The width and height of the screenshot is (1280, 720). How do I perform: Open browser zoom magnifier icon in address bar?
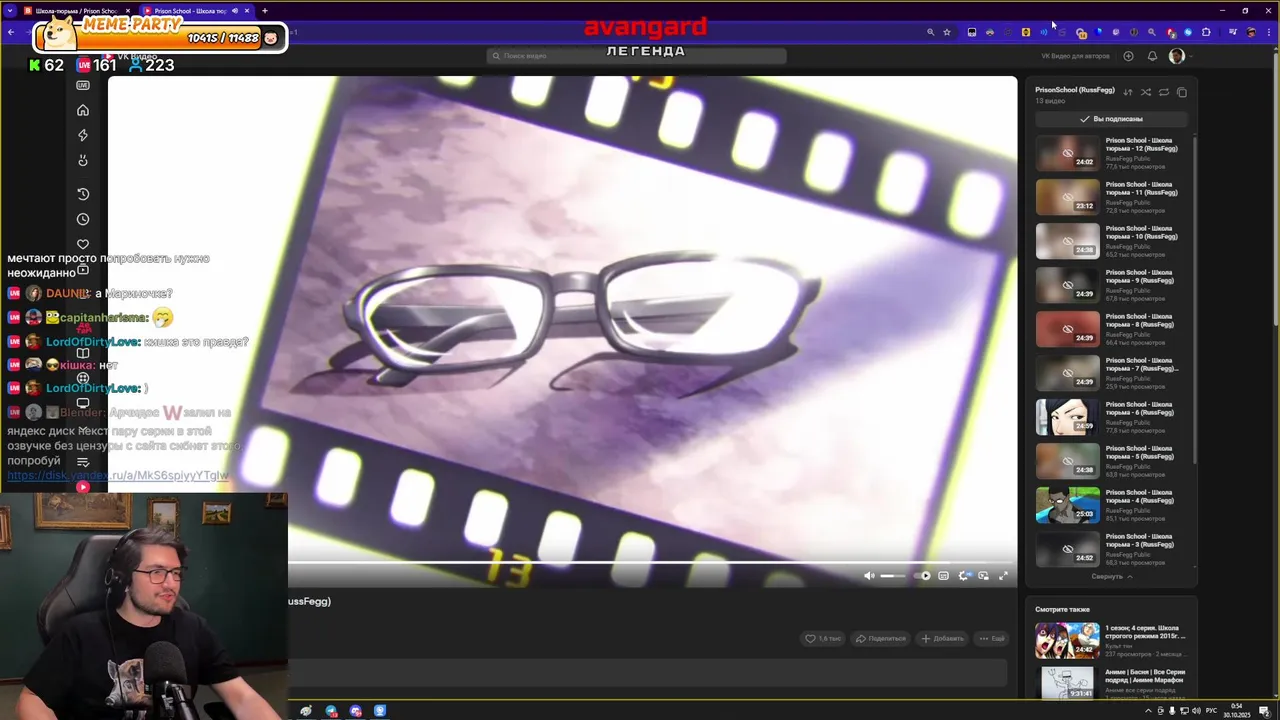click(930, 32)
